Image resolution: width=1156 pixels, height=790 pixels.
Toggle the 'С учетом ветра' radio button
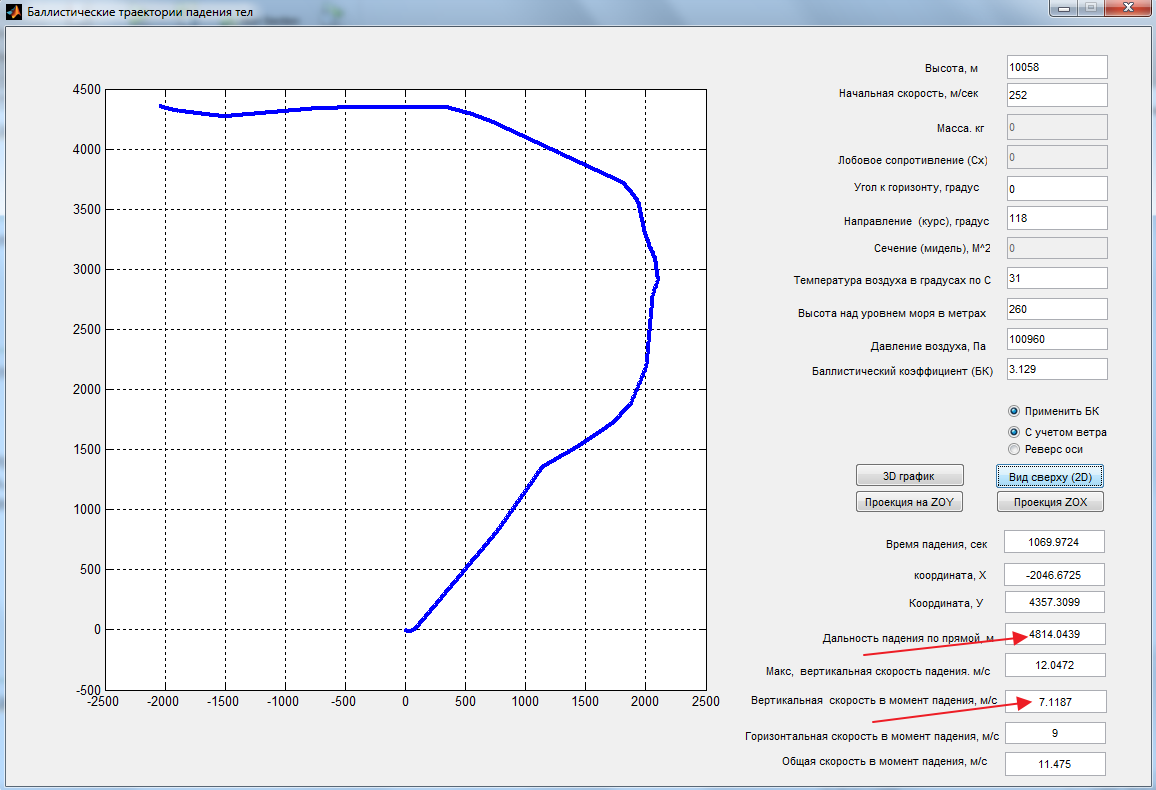[x=1014, y=432]
